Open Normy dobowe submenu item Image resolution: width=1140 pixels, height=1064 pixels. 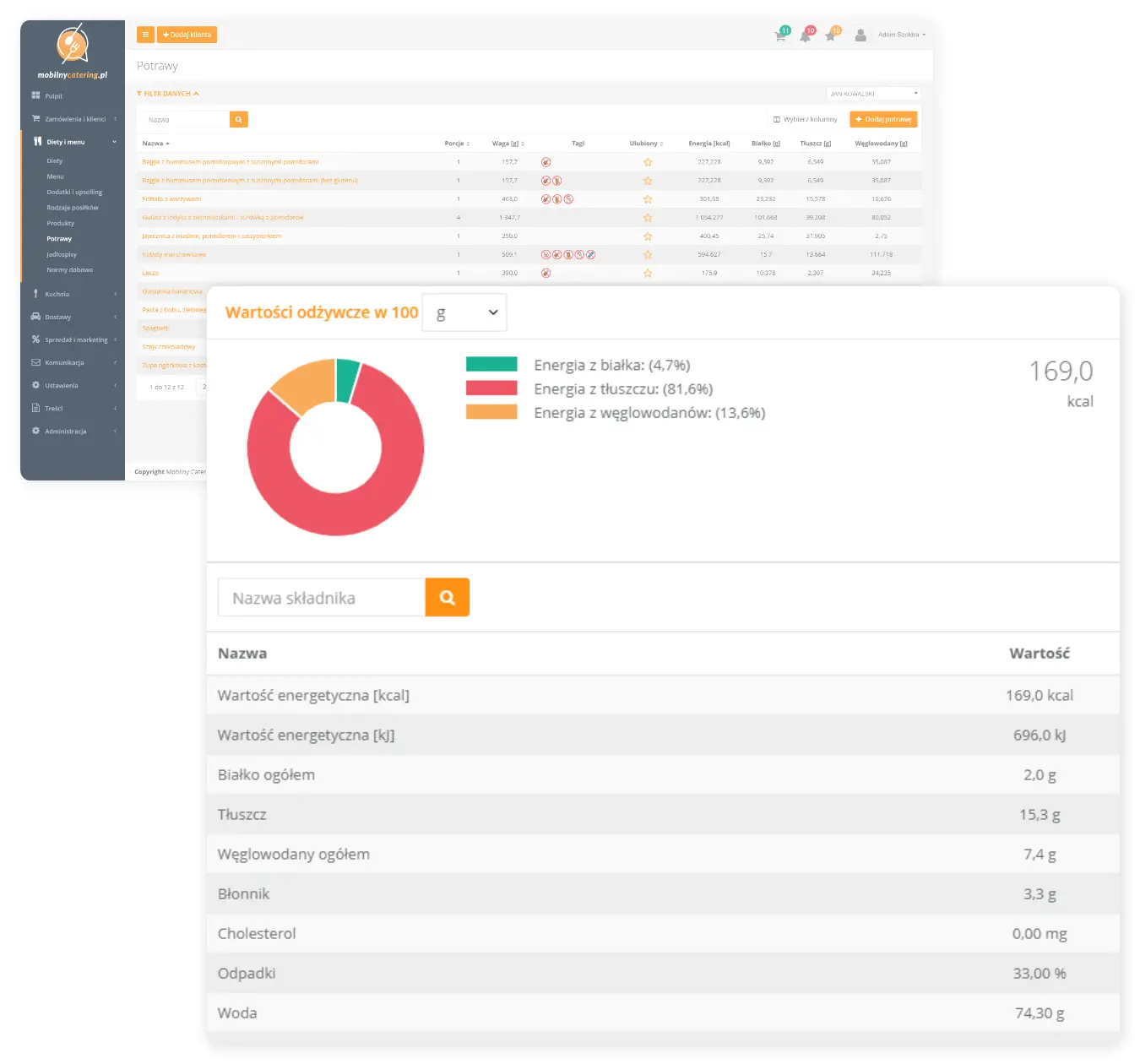point(70,269)
